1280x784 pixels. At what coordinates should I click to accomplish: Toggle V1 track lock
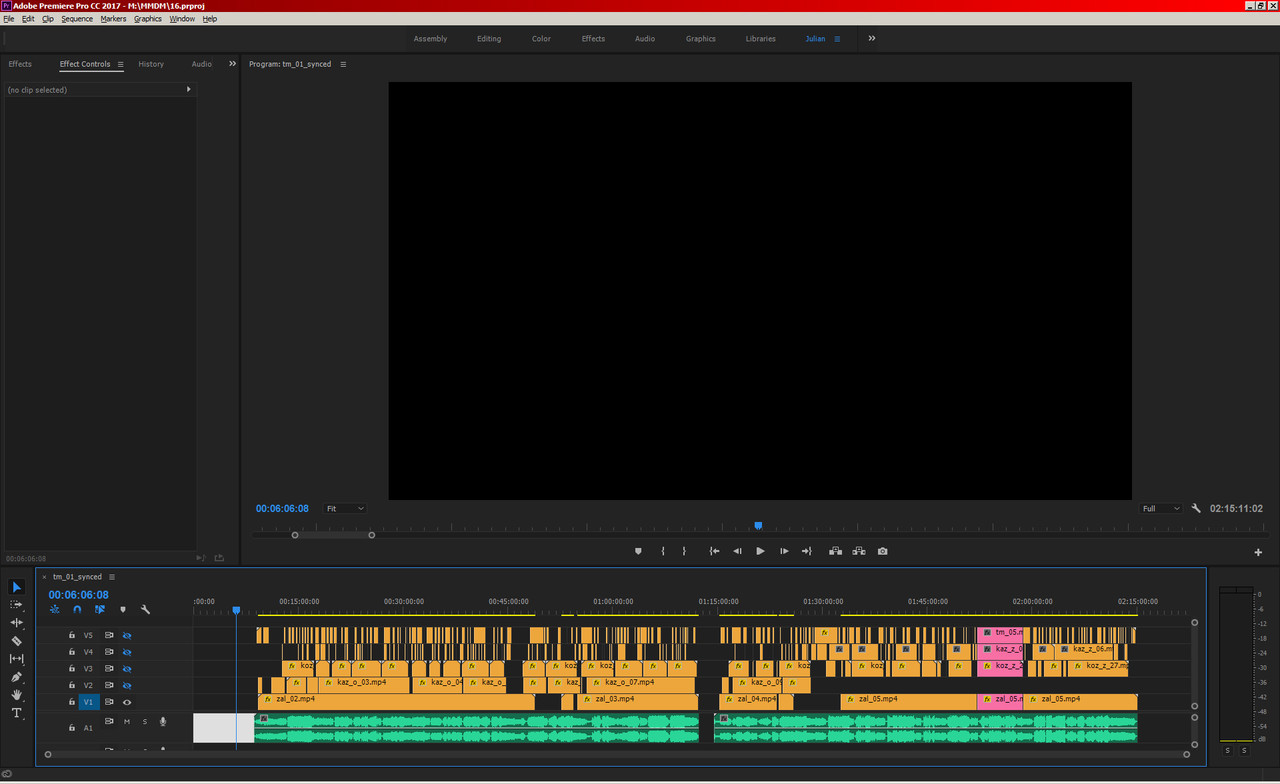72,702
